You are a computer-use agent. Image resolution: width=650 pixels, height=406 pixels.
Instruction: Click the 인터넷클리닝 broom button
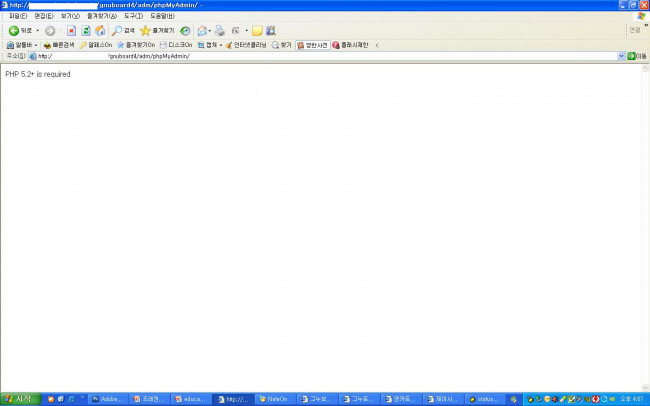tap(246, 45)
